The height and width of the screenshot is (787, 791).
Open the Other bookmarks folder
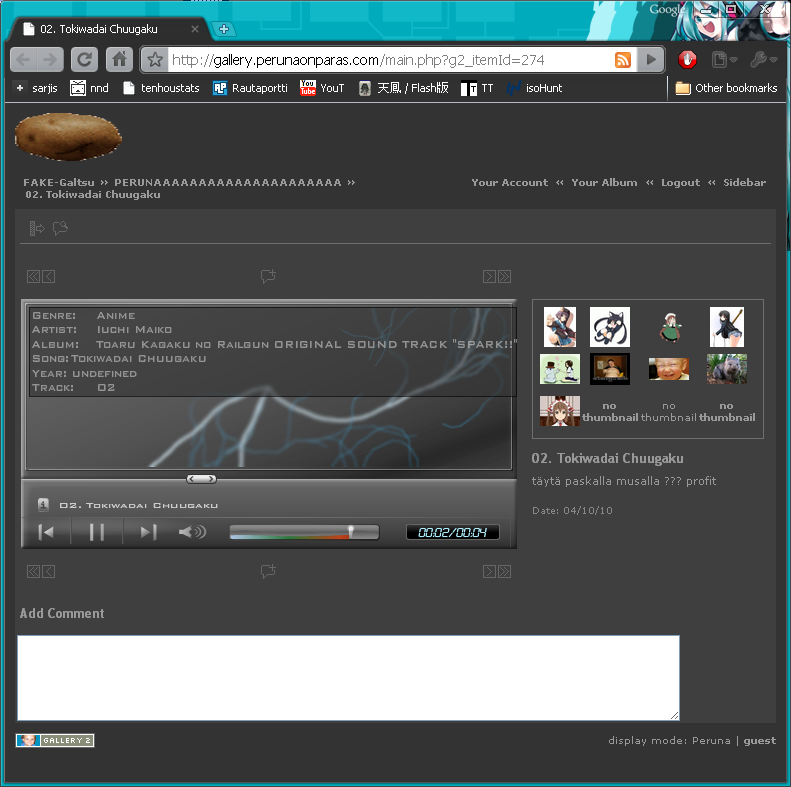pyautogui.click(x=726, y=88)
